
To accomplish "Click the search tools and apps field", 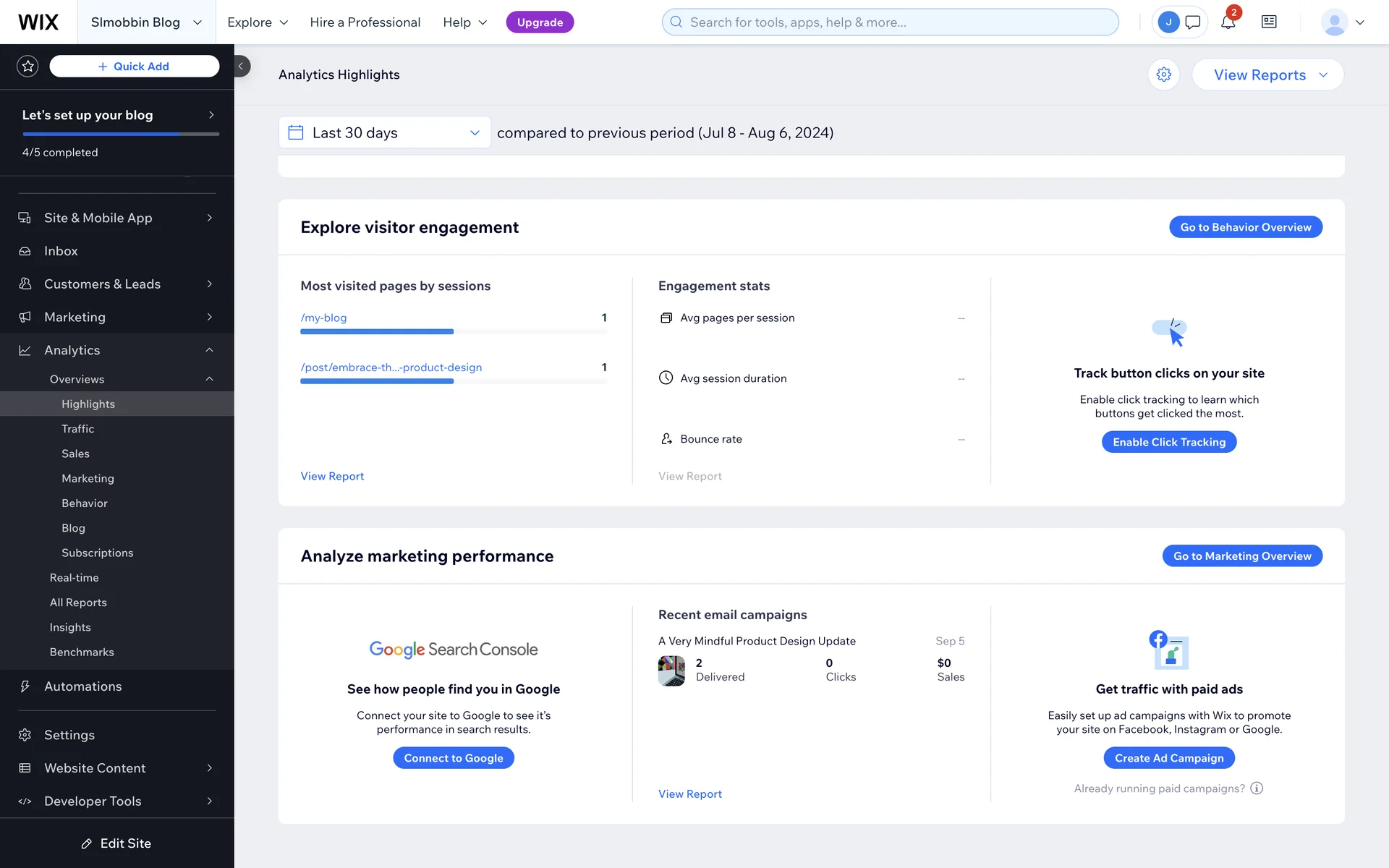I will point(890,22).
